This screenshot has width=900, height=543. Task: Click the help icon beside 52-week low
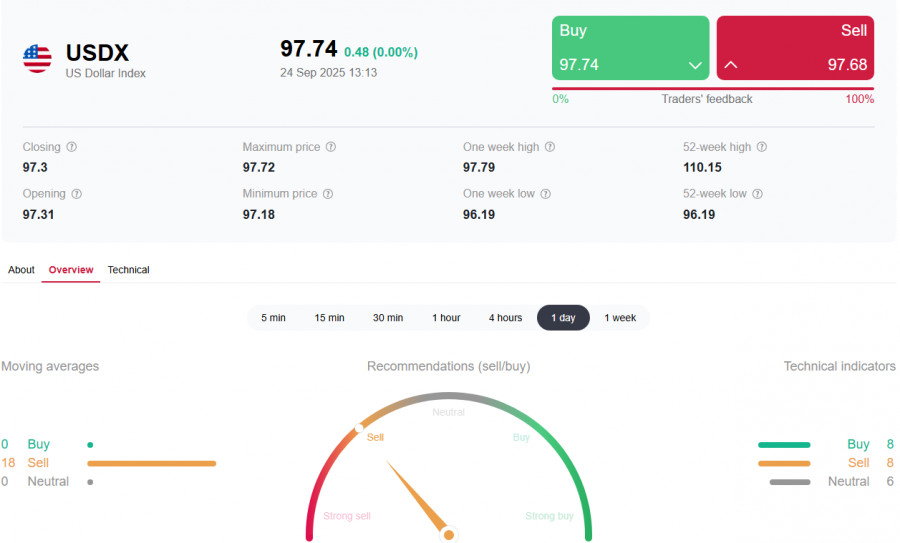tap(757, 194)
